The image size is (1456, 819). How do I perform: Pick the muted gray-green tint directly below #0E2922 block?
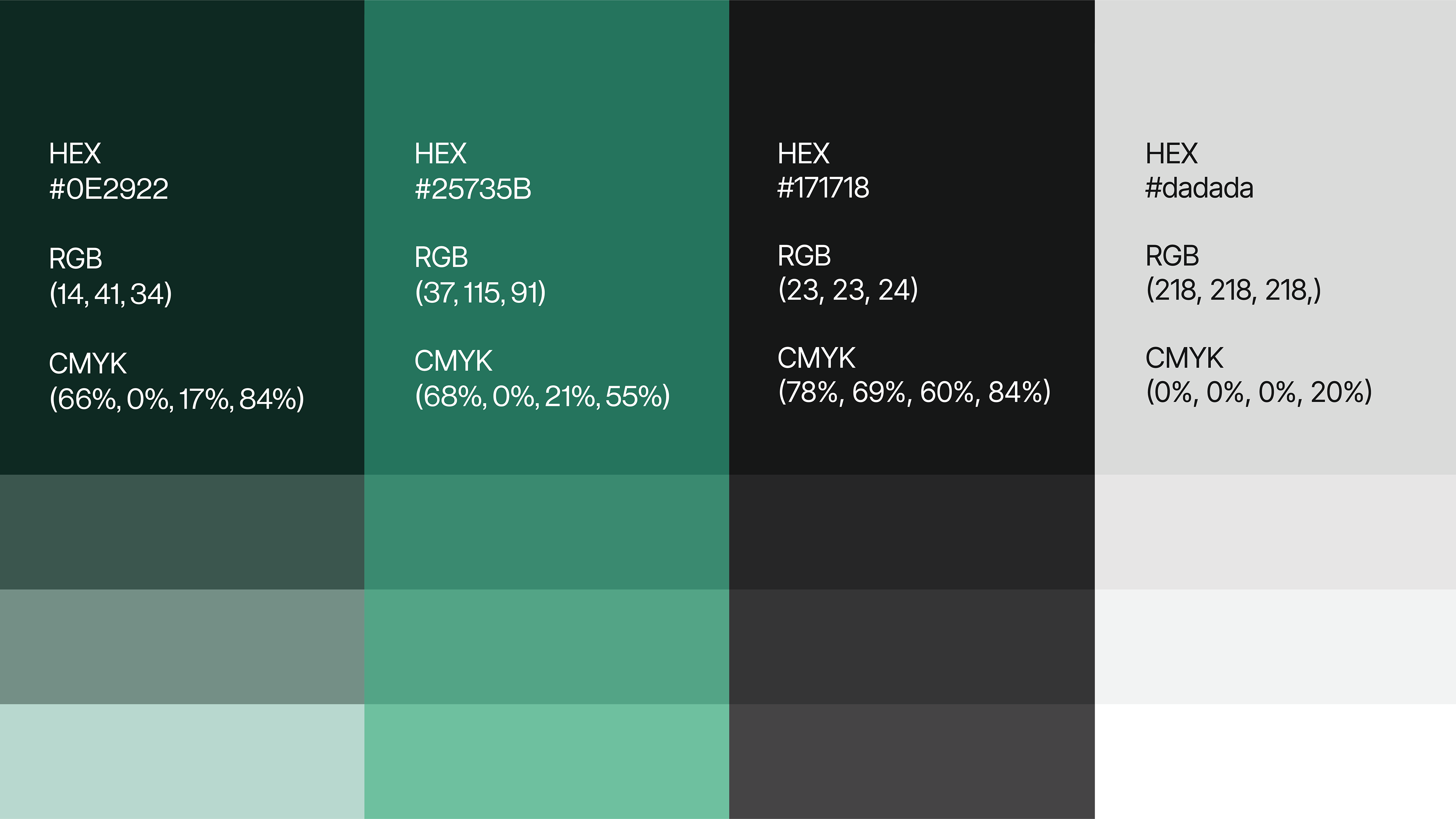pyautogui.click(x=182, y=532)
